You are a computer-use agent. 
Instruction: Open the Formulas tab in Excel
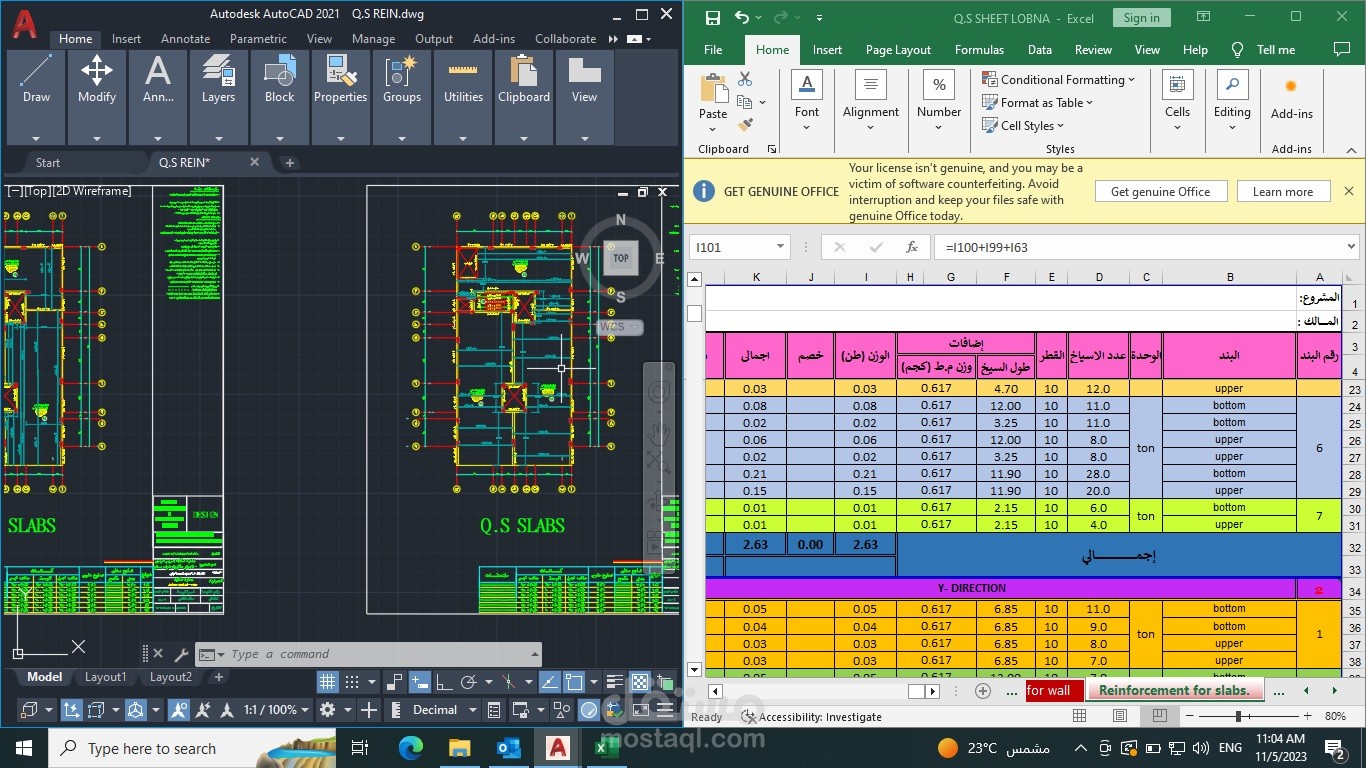click(x=979, y=50)
